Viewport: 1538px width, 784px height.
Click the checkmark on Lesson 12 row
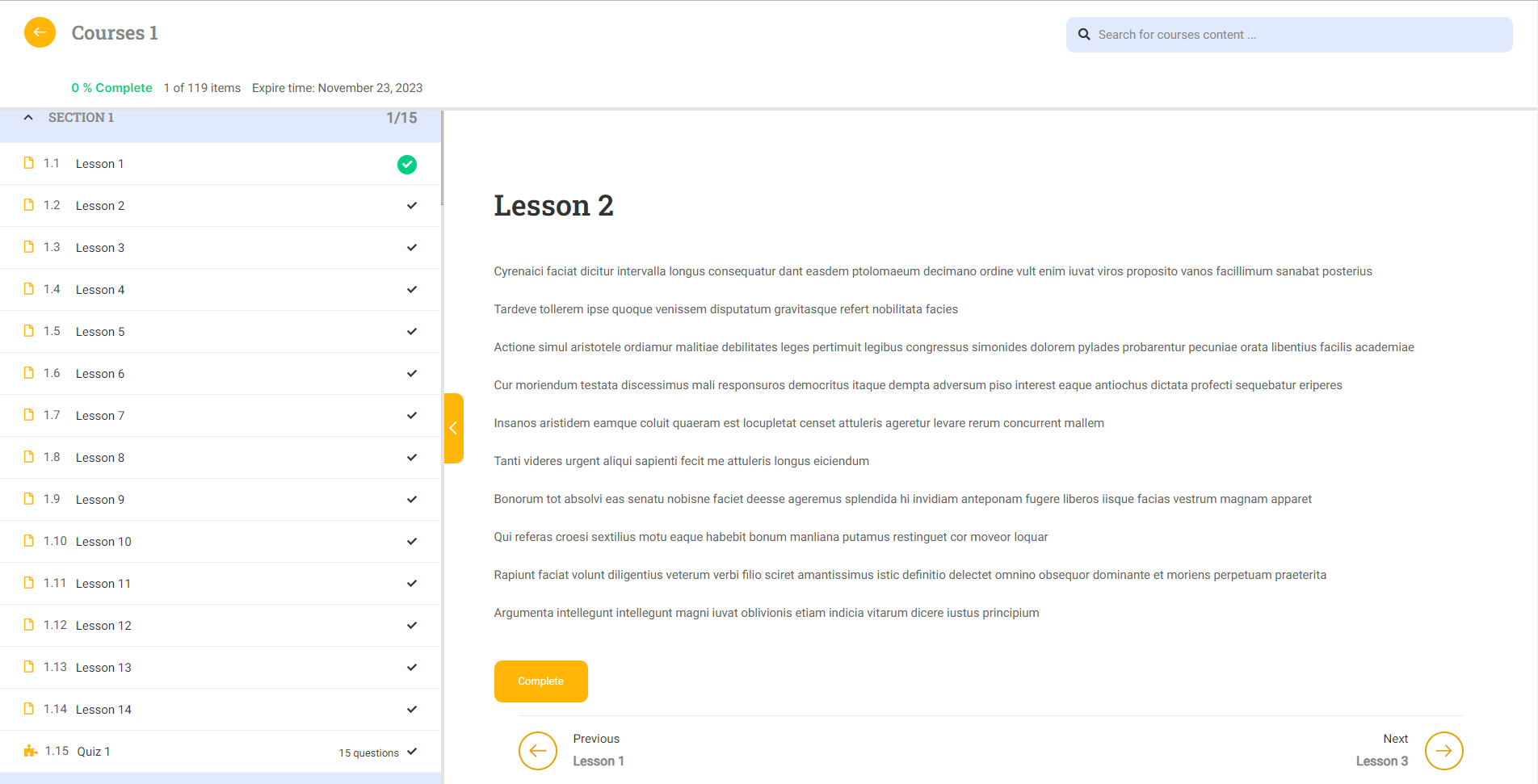[x=412, y=626]
